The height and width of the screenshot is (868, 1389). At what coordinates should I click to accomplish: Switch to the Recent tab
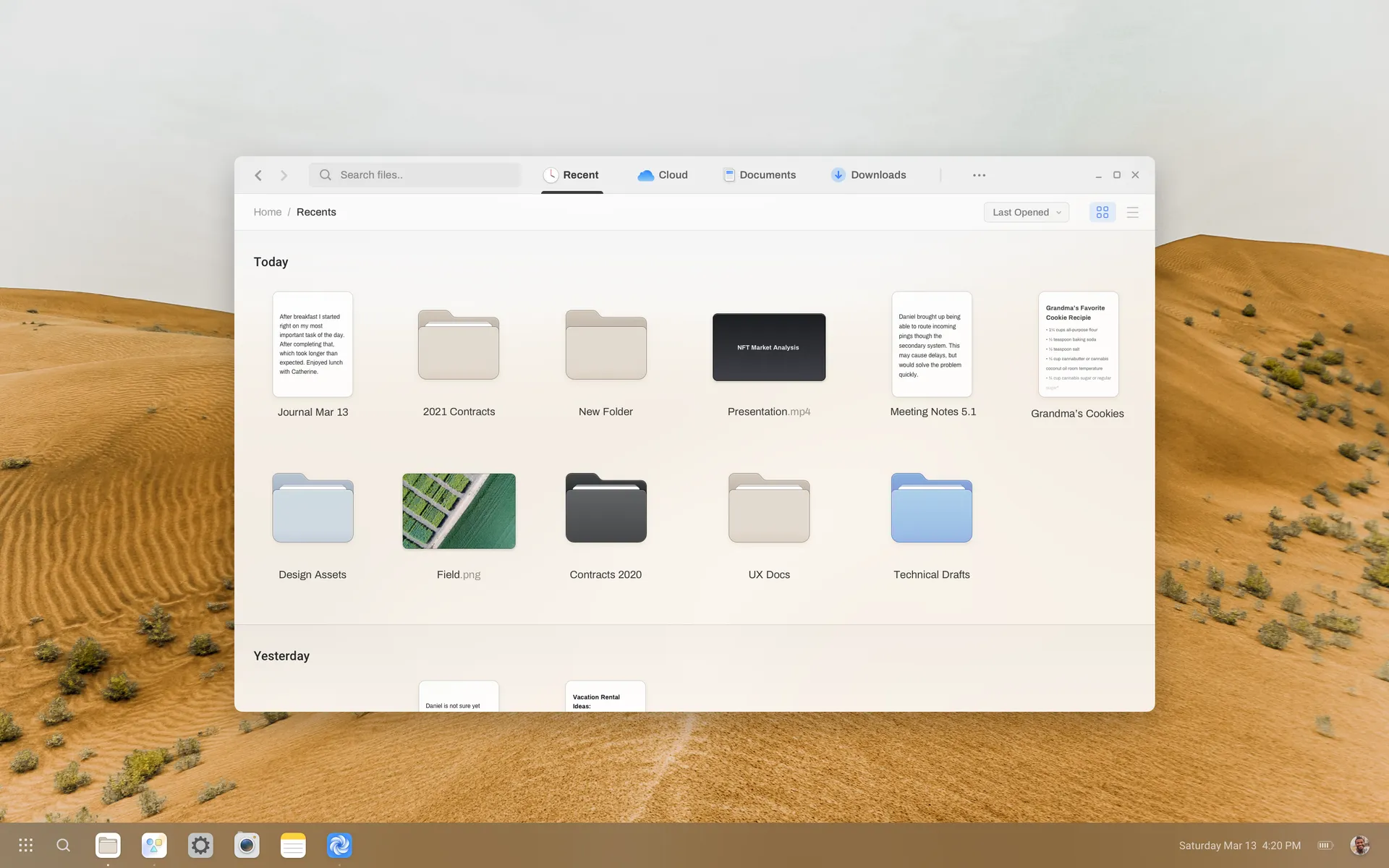(572, 175)
